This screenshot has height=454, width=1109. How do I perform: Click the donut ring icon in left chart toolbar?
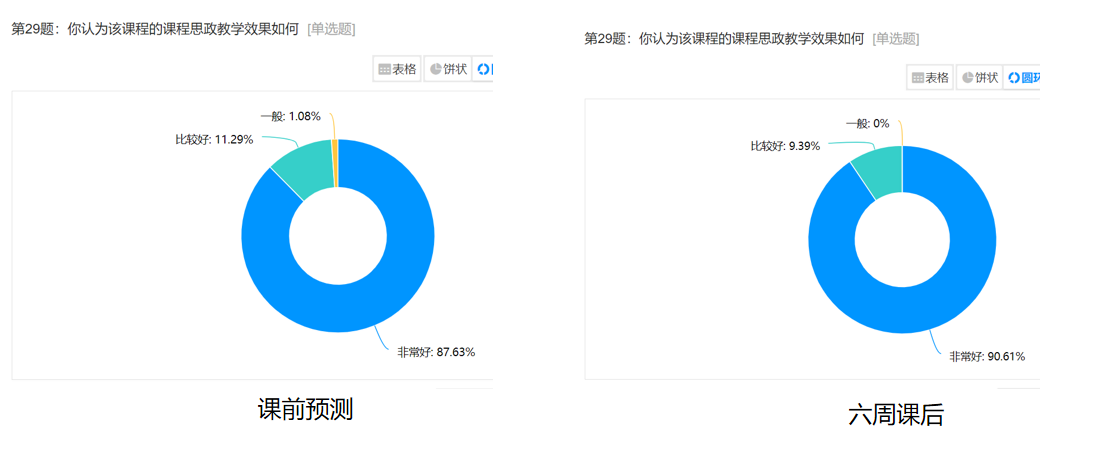coord(484,70)
